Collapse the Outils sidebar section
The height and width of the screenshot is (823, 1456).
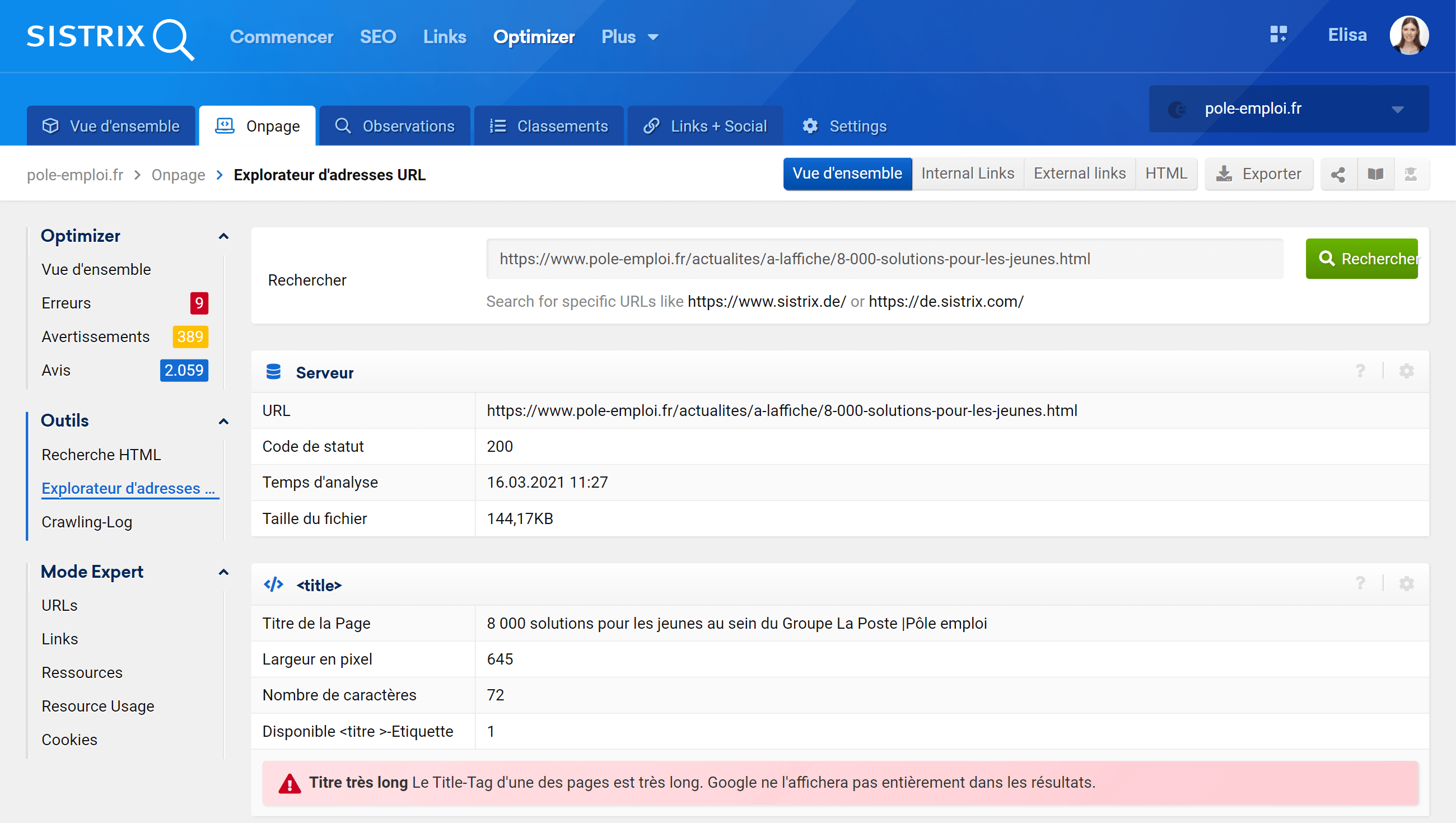223,422
